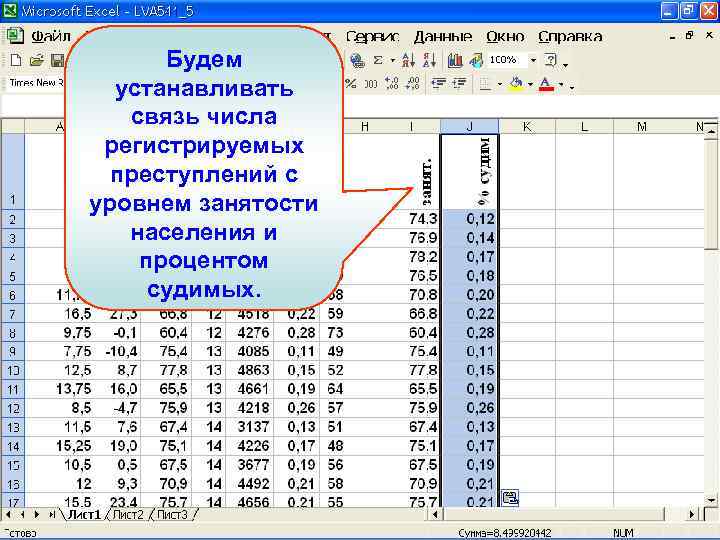The height and width of the screenshot is (540, 720).
Task: Click the Excel document icon beside Файл
Action: pos(14,36)
